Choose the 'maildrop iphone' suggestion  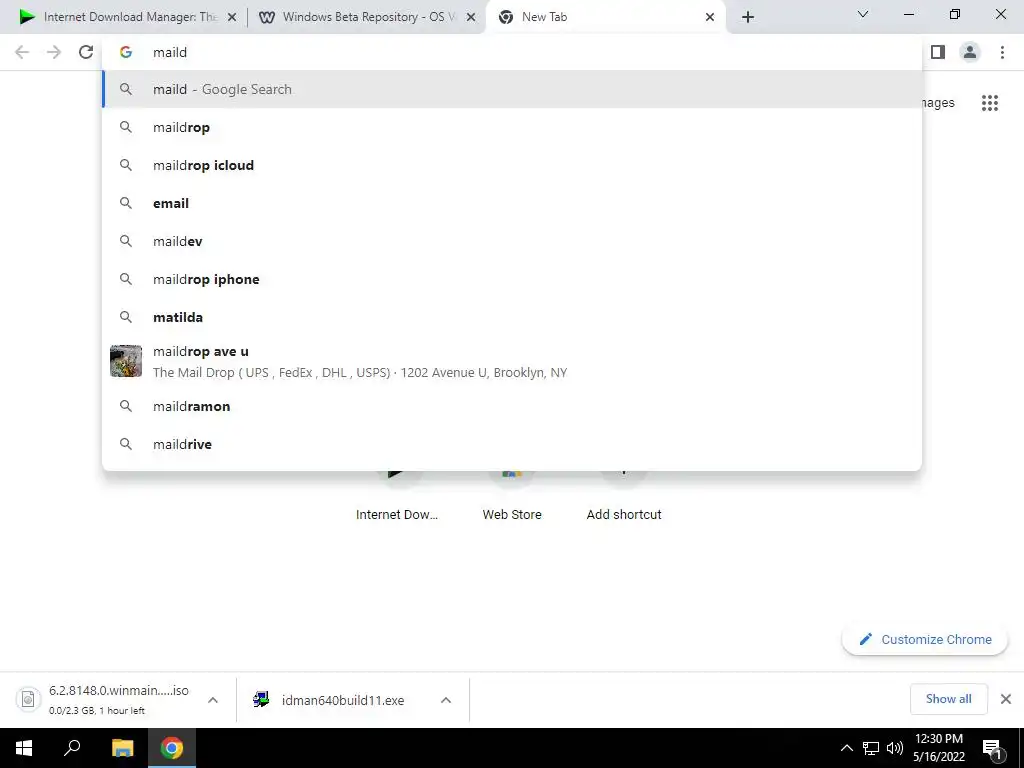tap(512, 279)
